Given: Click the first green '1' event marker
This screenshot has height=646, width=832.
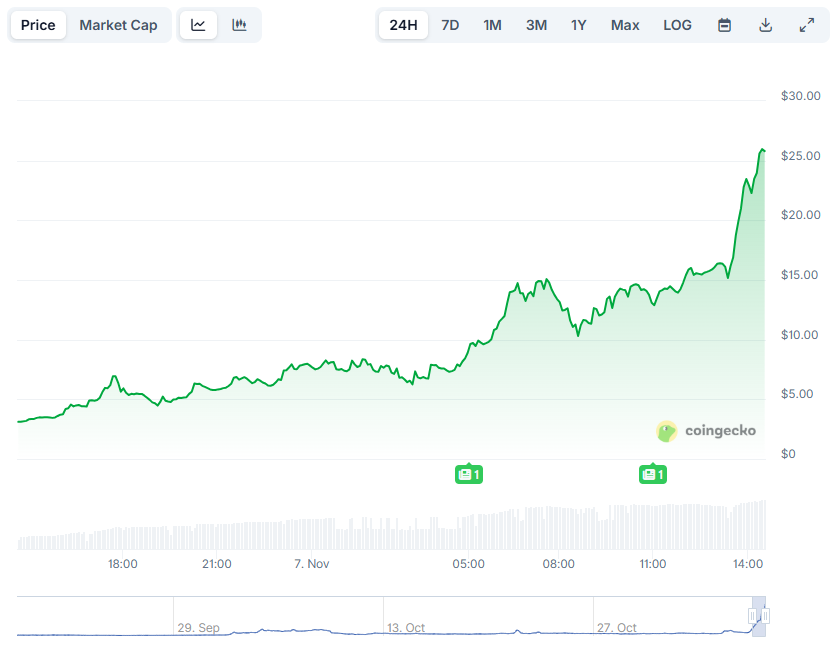Looking at the screenshot, I should tap(469, 474).
